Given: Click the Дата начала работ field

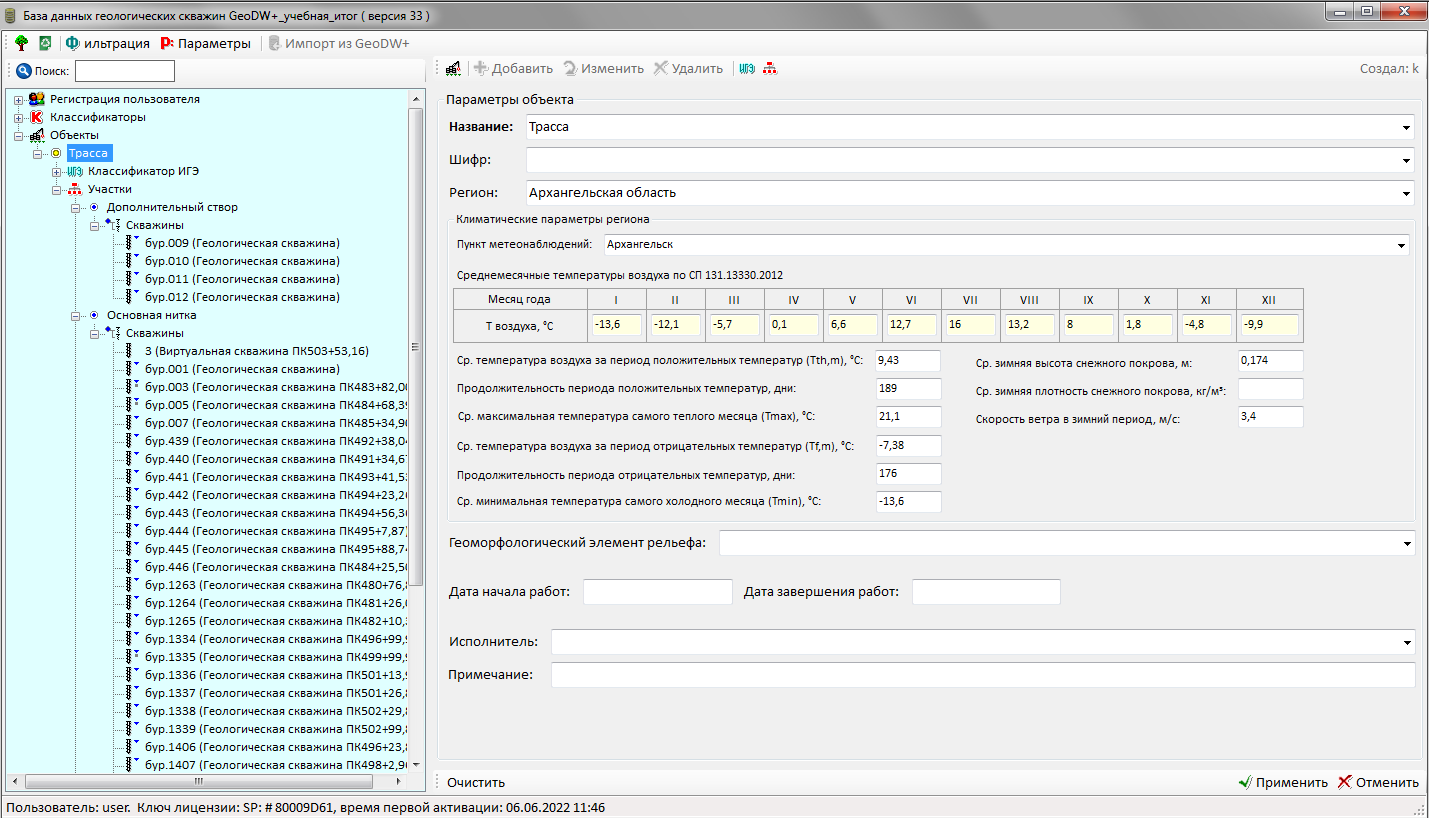Looking at the screenshot, I should click(657, 592).
